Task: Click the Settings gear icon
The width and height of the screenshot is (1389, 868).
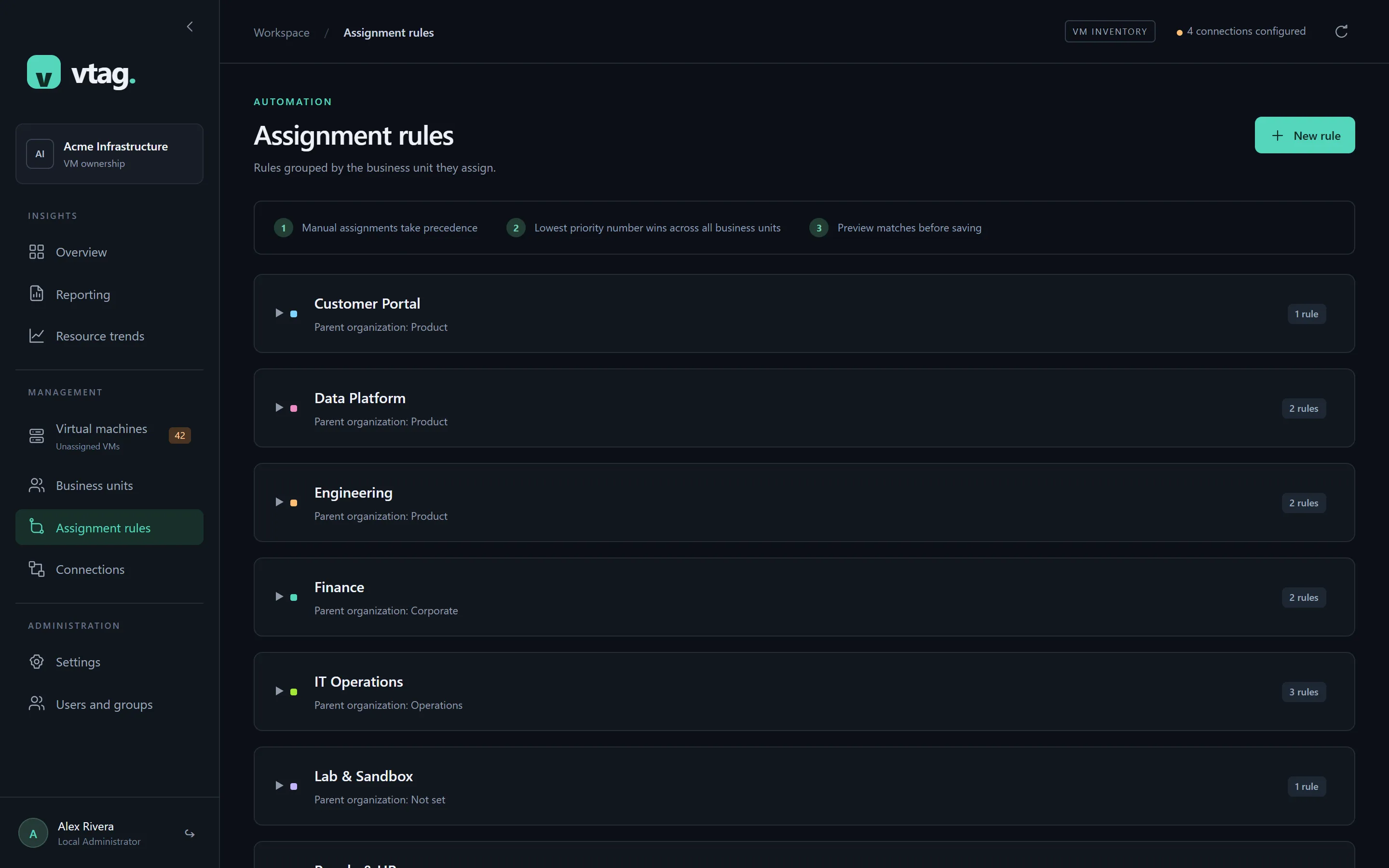Action: (37, 662)
